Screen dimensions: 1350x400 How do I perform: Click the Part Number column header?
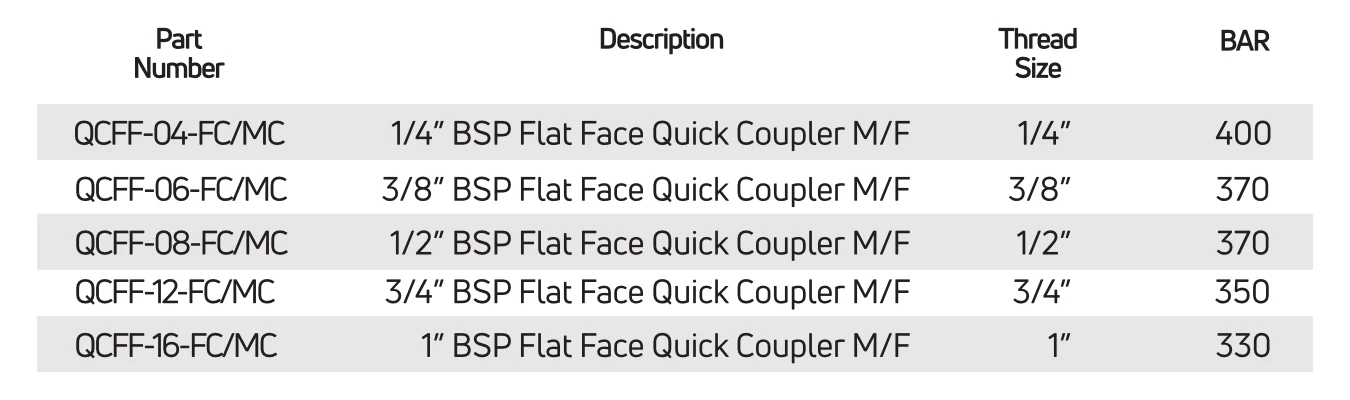click(179, 54)
